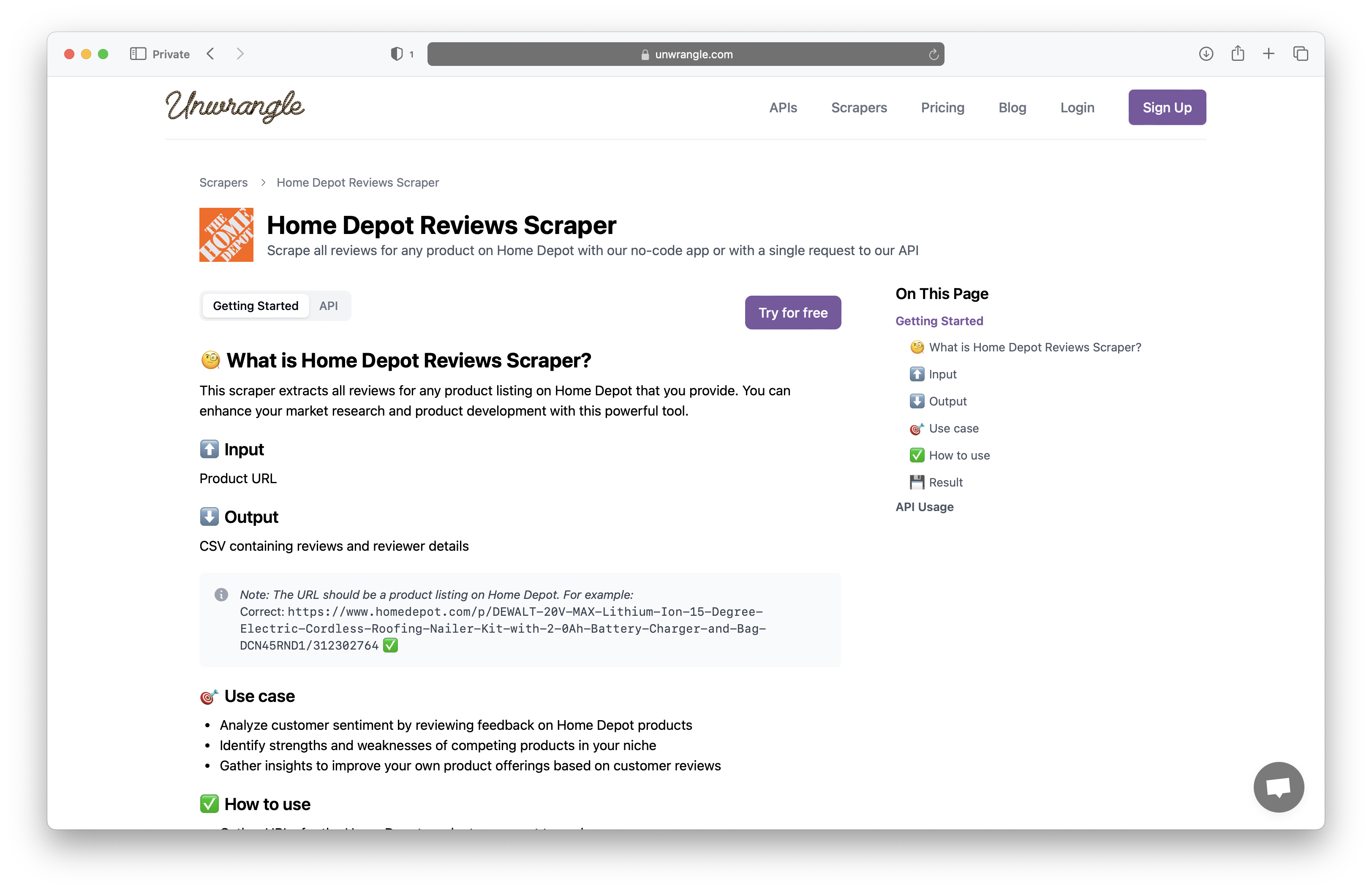Open the chat widget bubble
This screenshot has width=1372, height=892.
(1279, 786)
